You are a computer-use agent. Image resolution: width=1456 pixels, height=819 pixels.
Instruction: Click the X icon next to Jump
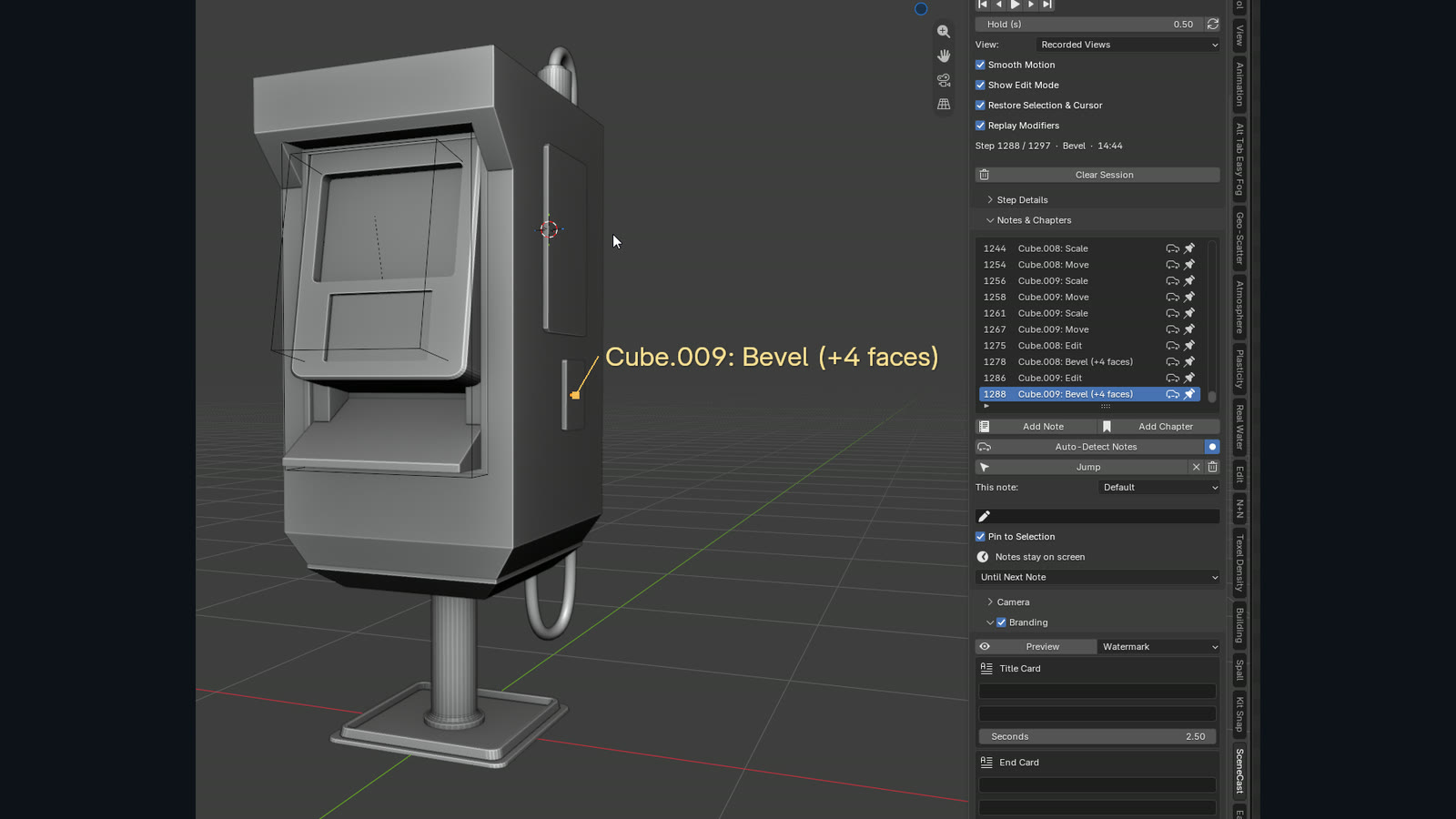[x=1196, y=467]
